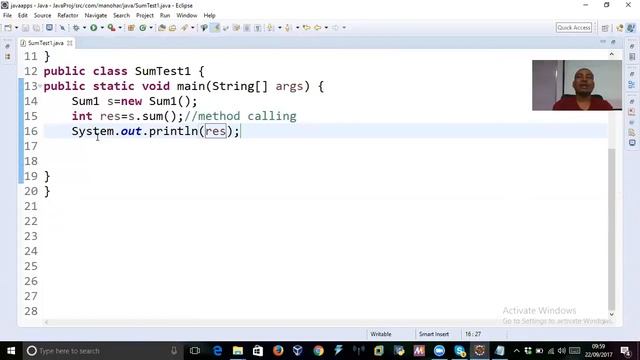
Task: Open the New Java Class dropdown arrow
Action: [x=151, y=28]
